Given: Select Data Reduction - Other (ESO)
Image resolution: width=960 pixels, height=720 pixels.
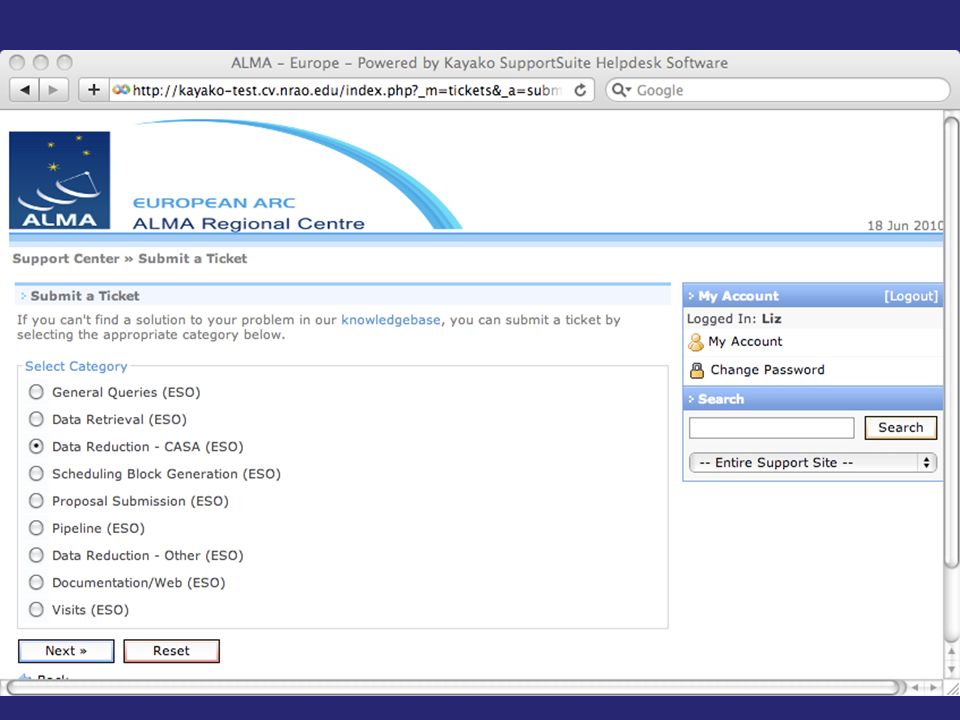Looking at the screenshot, I should [36, 555].
